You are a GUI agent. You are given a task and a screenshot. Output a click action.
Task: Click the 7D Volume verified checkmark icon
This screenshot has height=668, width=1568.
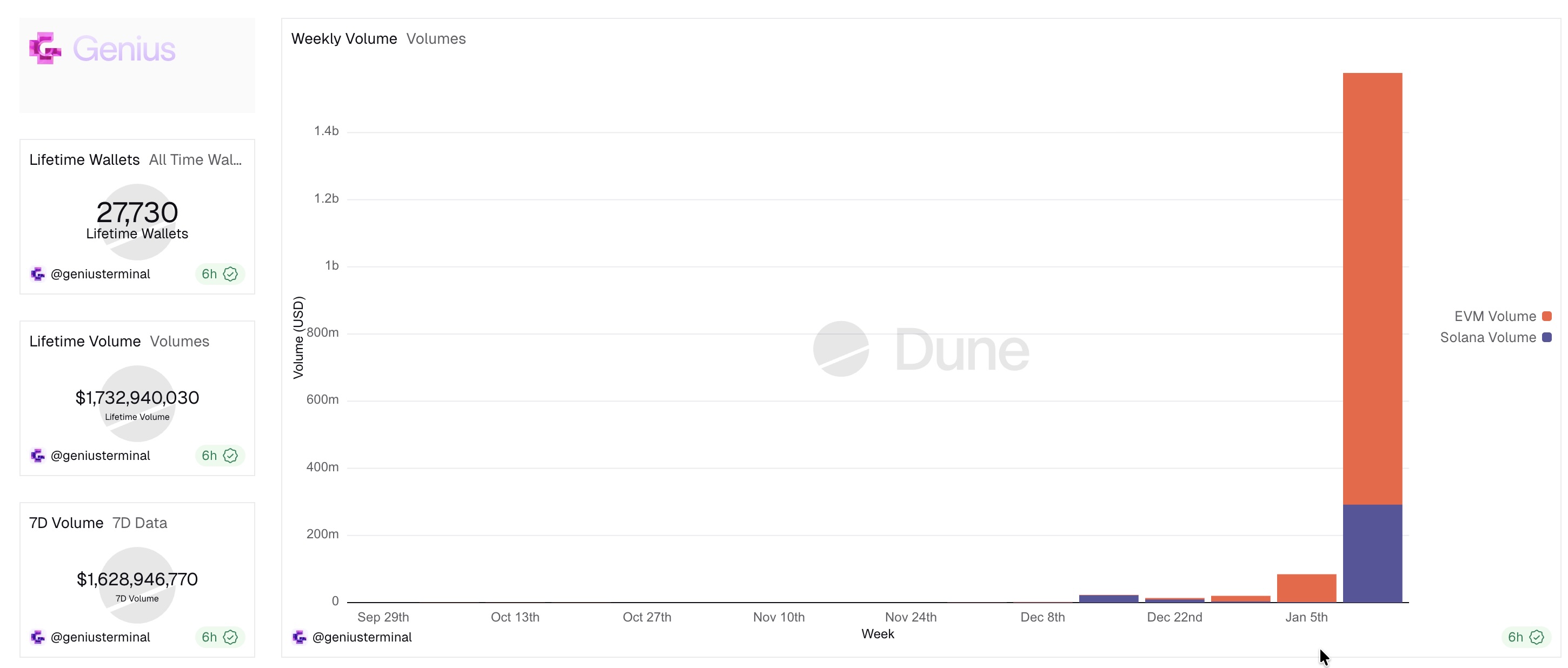click(230, 637)
